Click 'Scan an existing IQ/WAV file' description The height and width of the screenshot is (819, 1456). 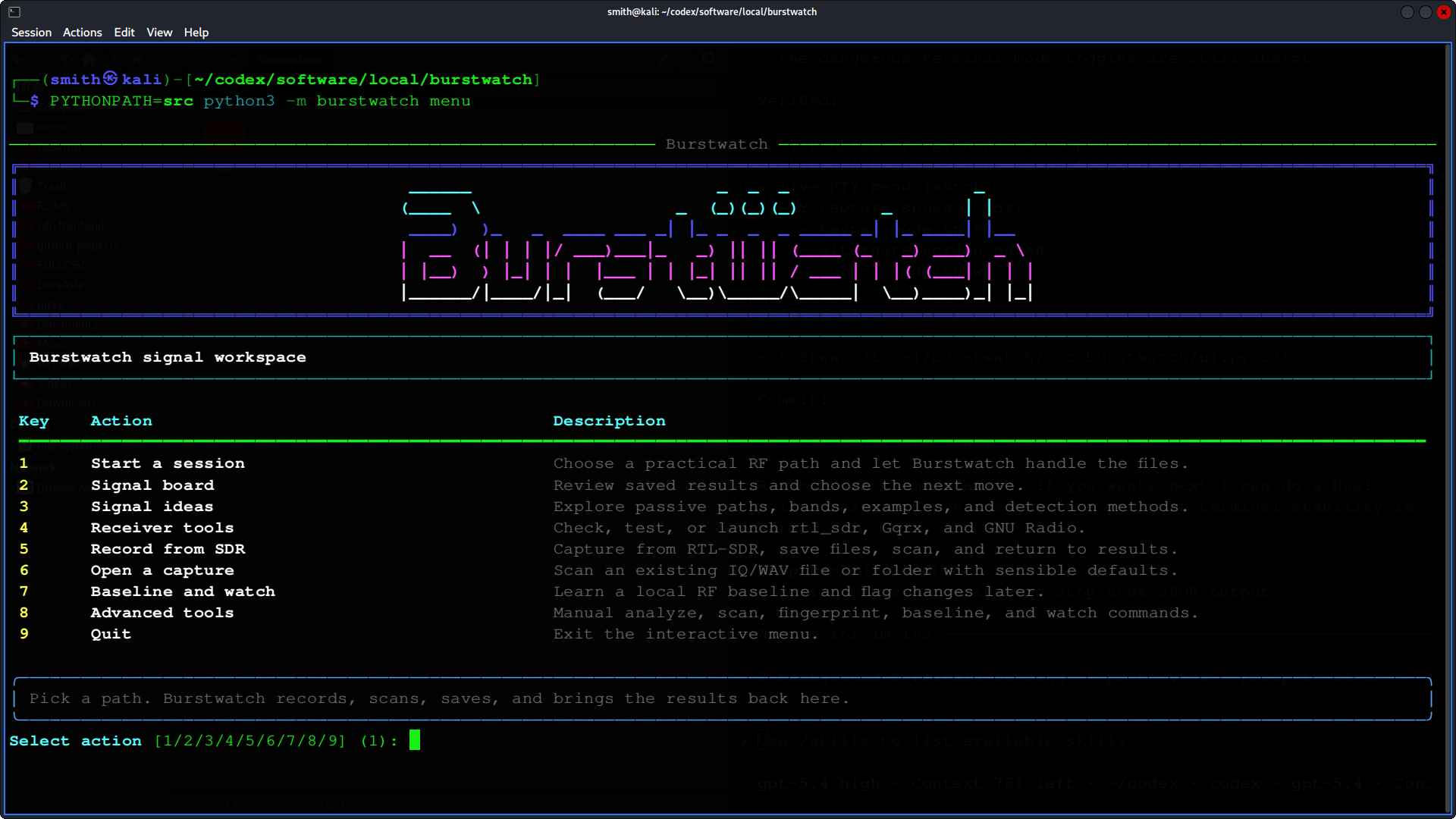coord(865,570)
